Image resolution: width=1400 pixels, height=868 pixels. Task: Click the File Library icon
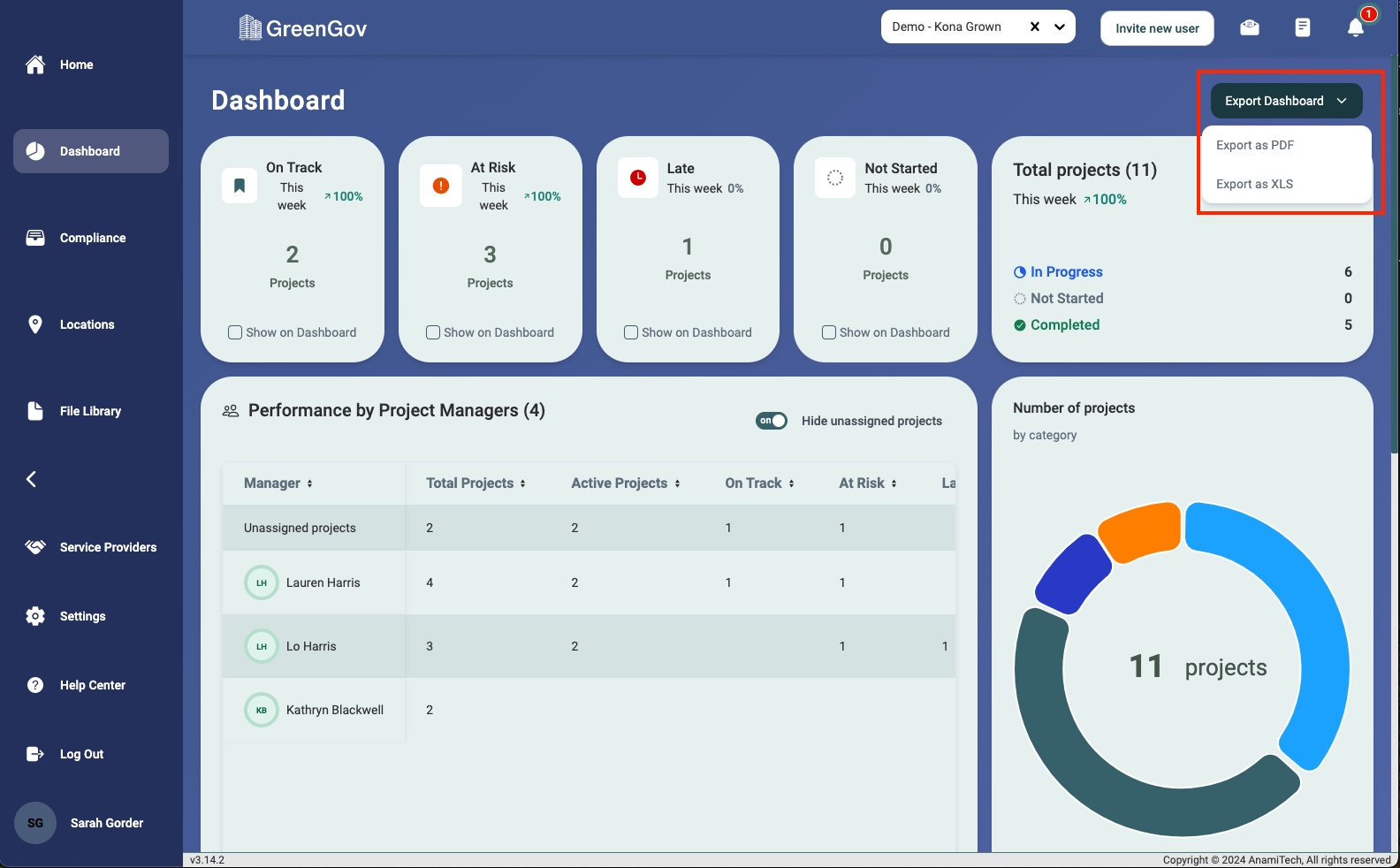coord(35,411)
